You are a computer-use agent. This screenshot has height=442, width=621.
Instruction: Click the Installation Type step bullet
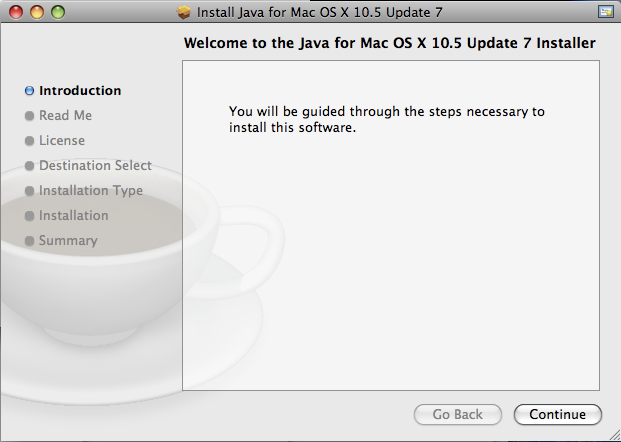[29, 191]
